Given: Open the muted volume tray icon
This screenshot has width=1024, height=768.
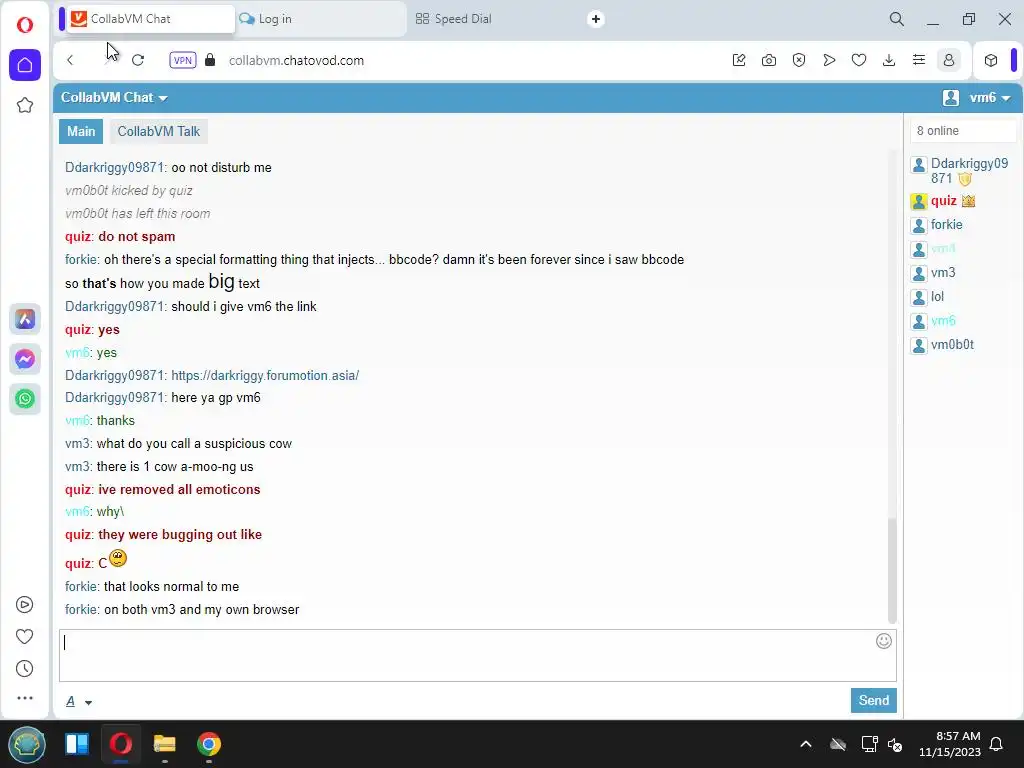Looking at the screenshot, I should point(895,744).
